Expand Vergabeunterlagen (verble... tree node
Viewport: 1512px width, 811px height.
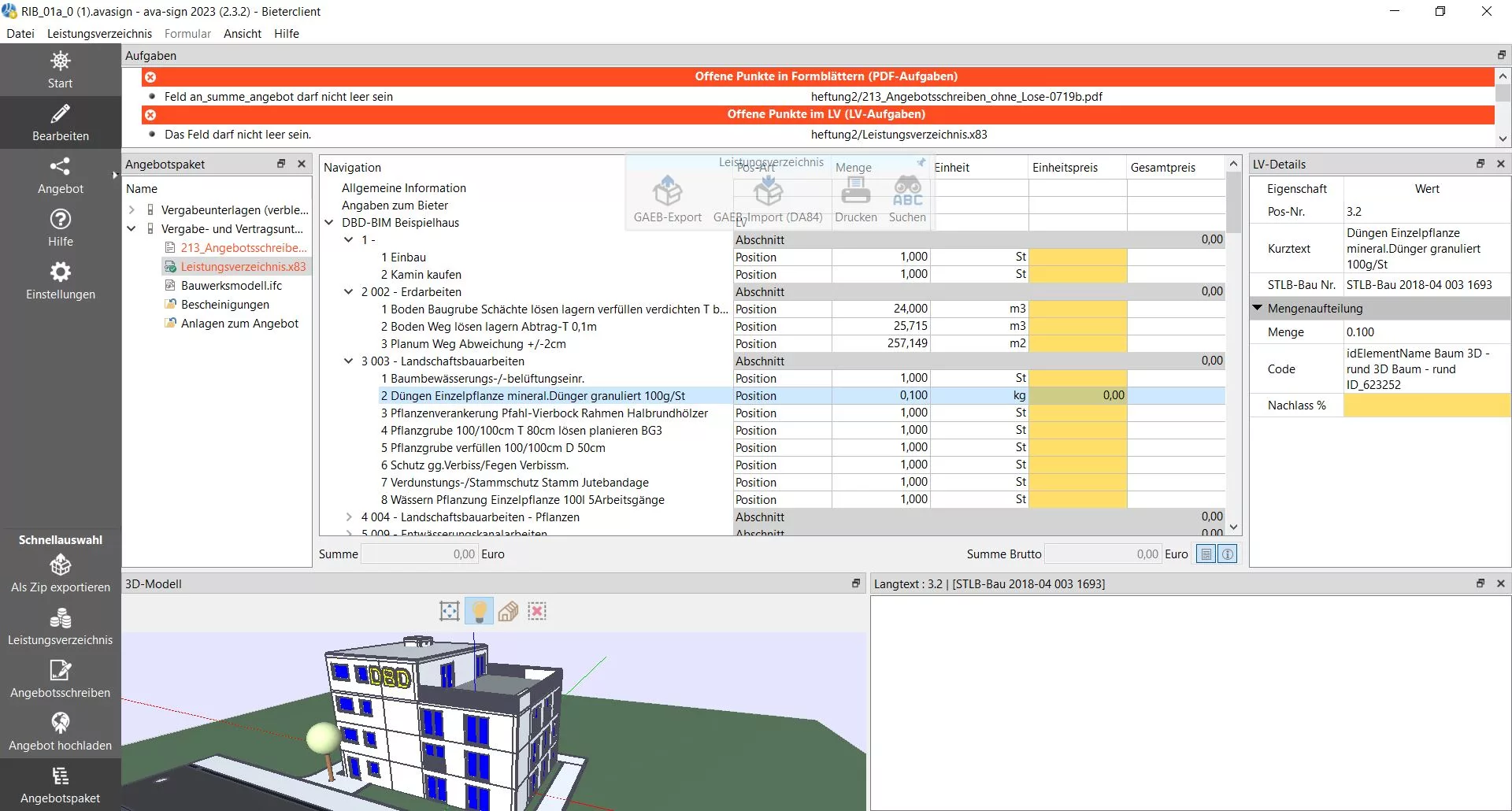pos(132,210)
